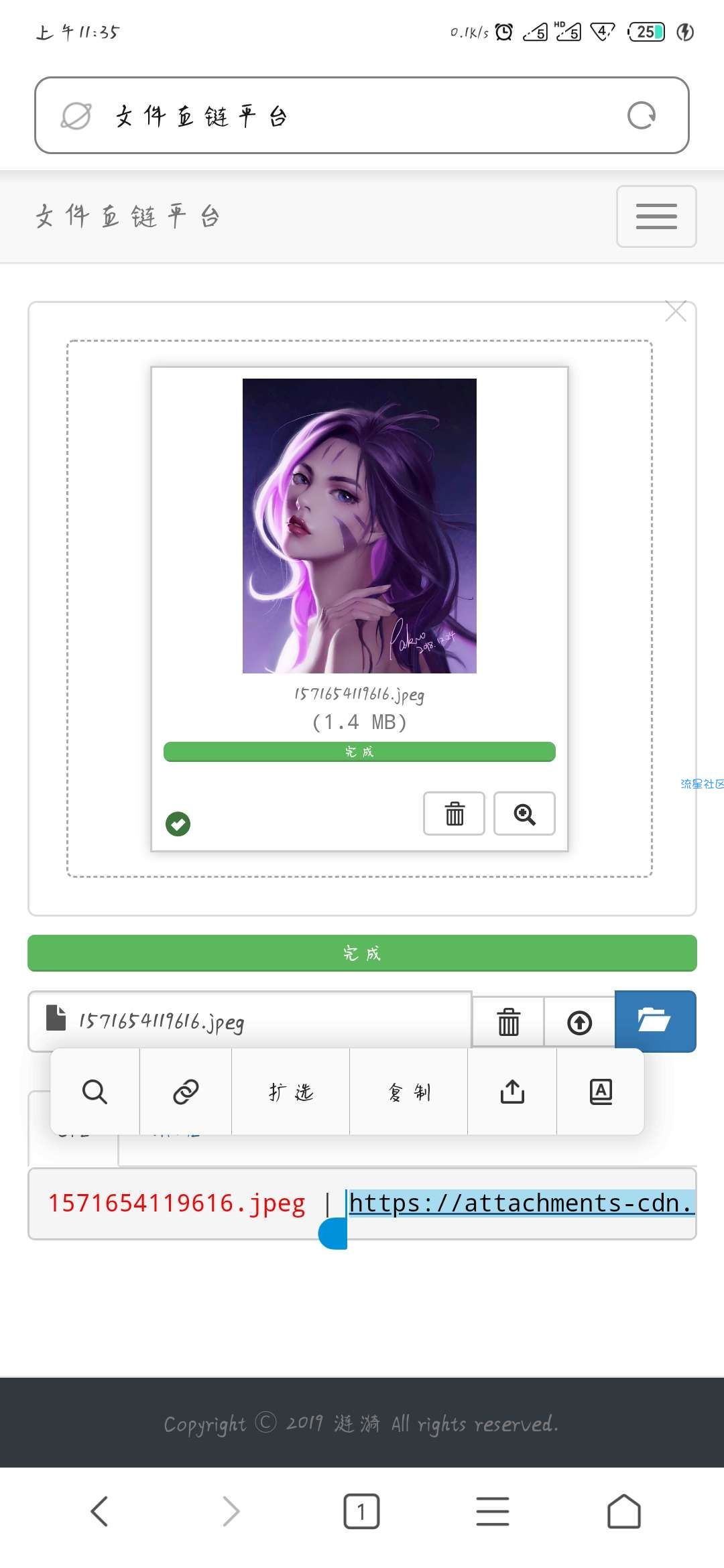
Task: Translate selection with the A book icon
Action: [601, 1092]
